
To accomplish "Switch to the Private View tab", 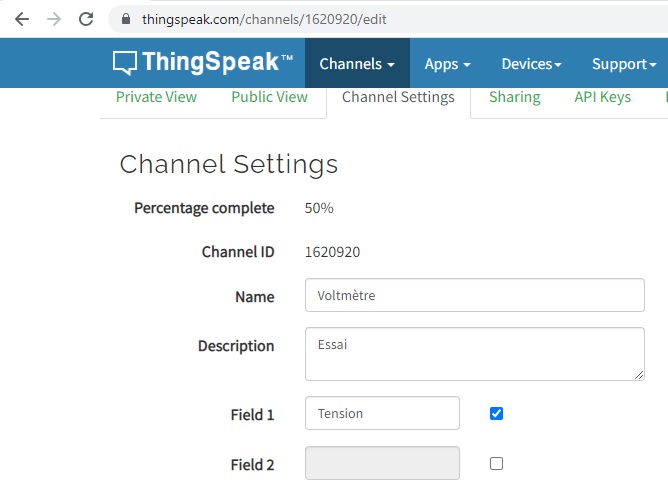I will click(156, 97).
